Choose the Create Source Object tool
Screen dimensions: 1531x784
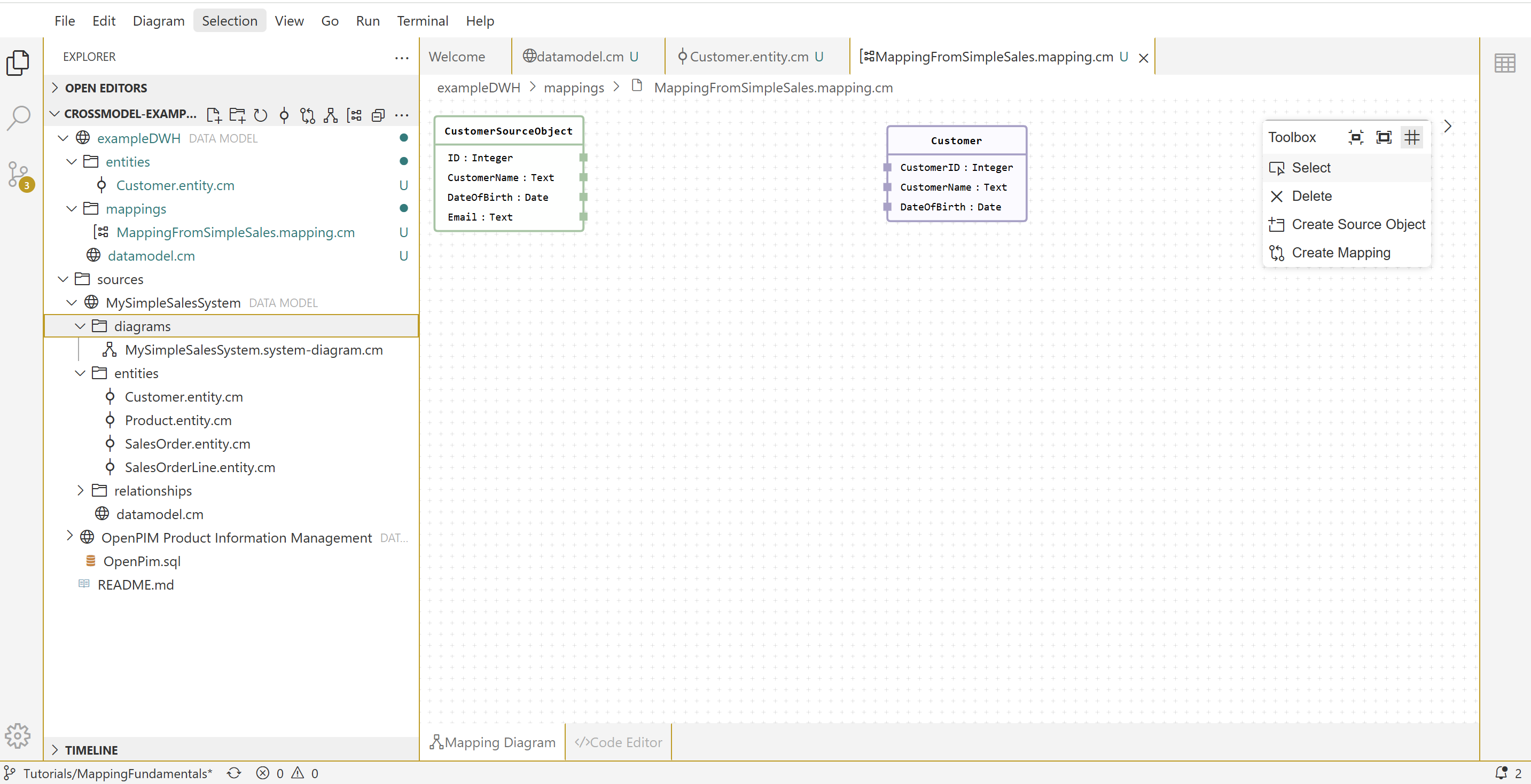click(1357, 224)
